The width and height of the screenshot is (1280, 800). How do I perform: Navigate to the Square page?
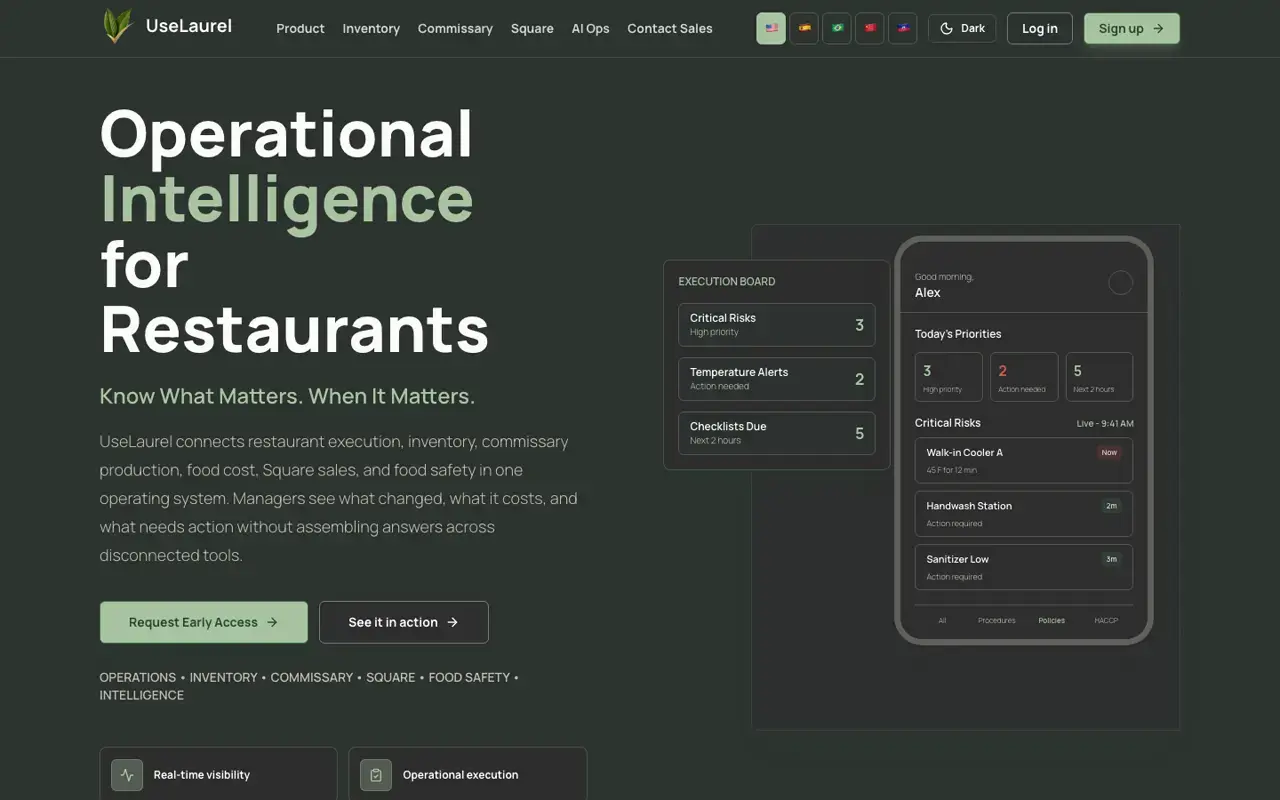(x=532, y=28)
